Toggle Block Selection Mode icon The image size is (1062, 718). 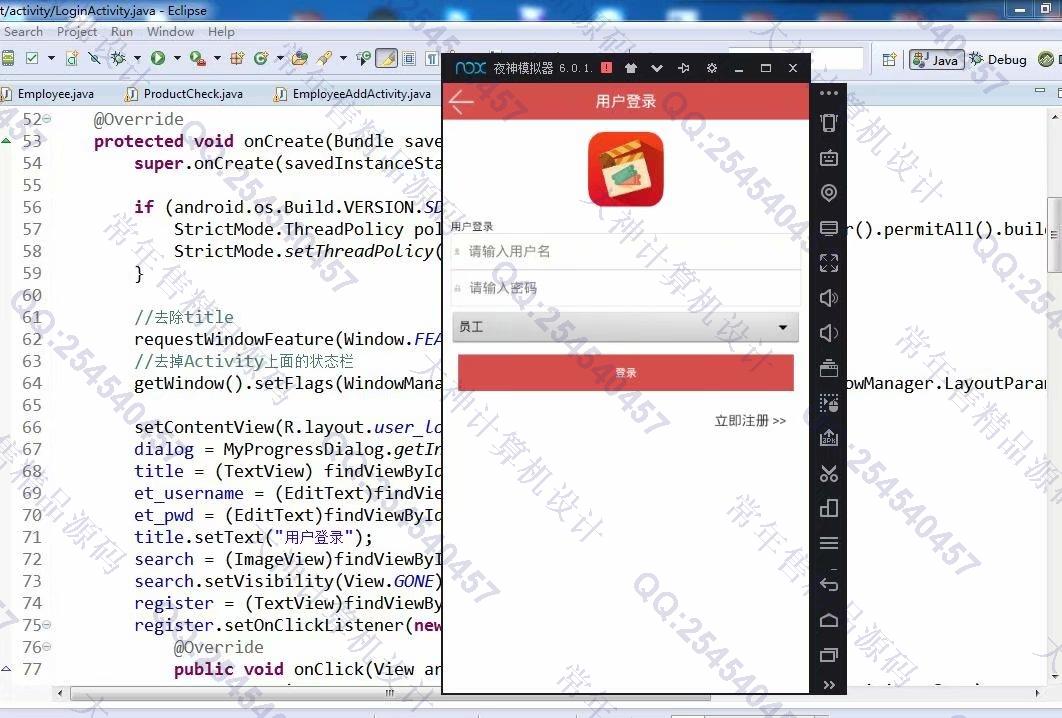point(409,58)
